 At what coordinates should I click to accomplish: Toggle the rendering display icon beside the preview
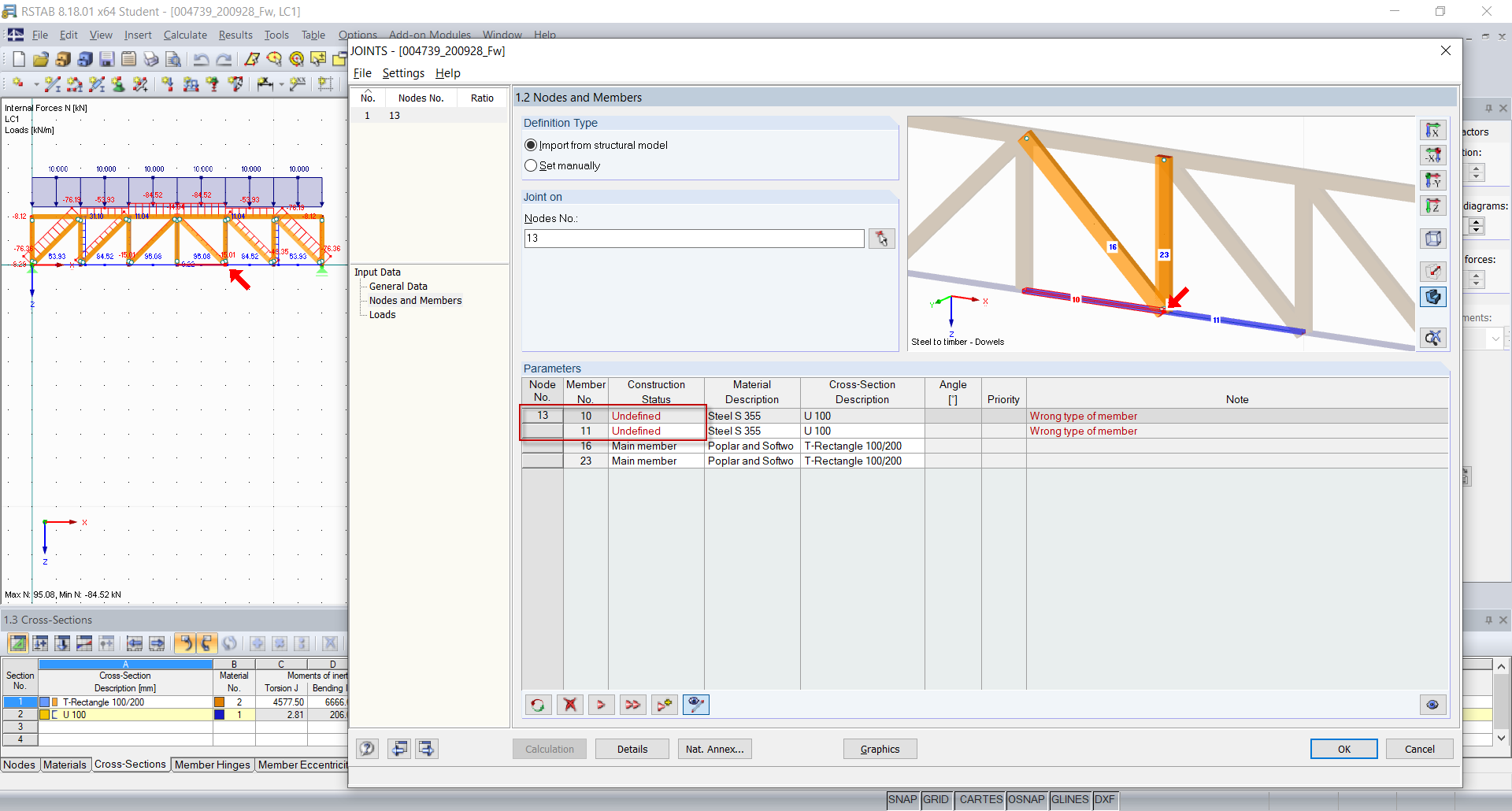[x=1433, y=297]
